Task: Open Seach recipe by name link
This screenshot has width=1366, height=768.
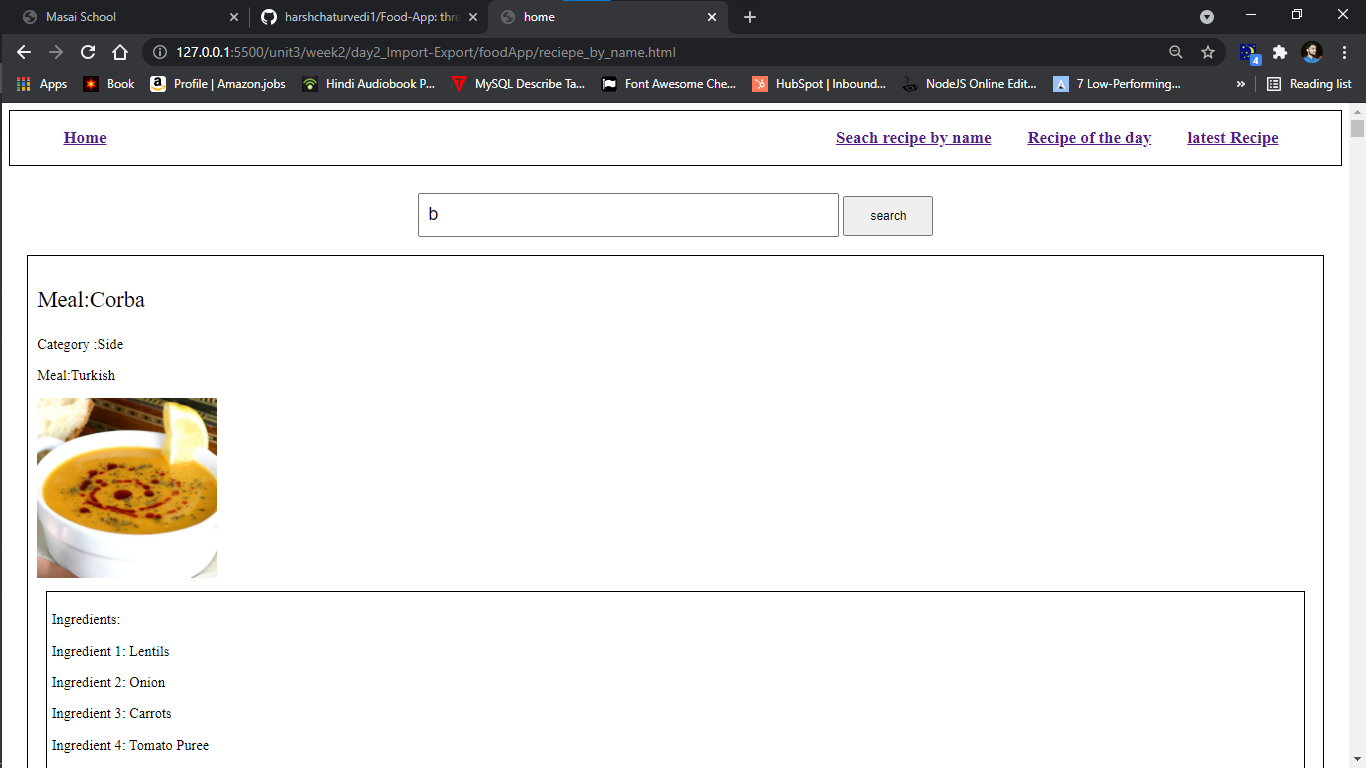Action: (x=914, y=138)
